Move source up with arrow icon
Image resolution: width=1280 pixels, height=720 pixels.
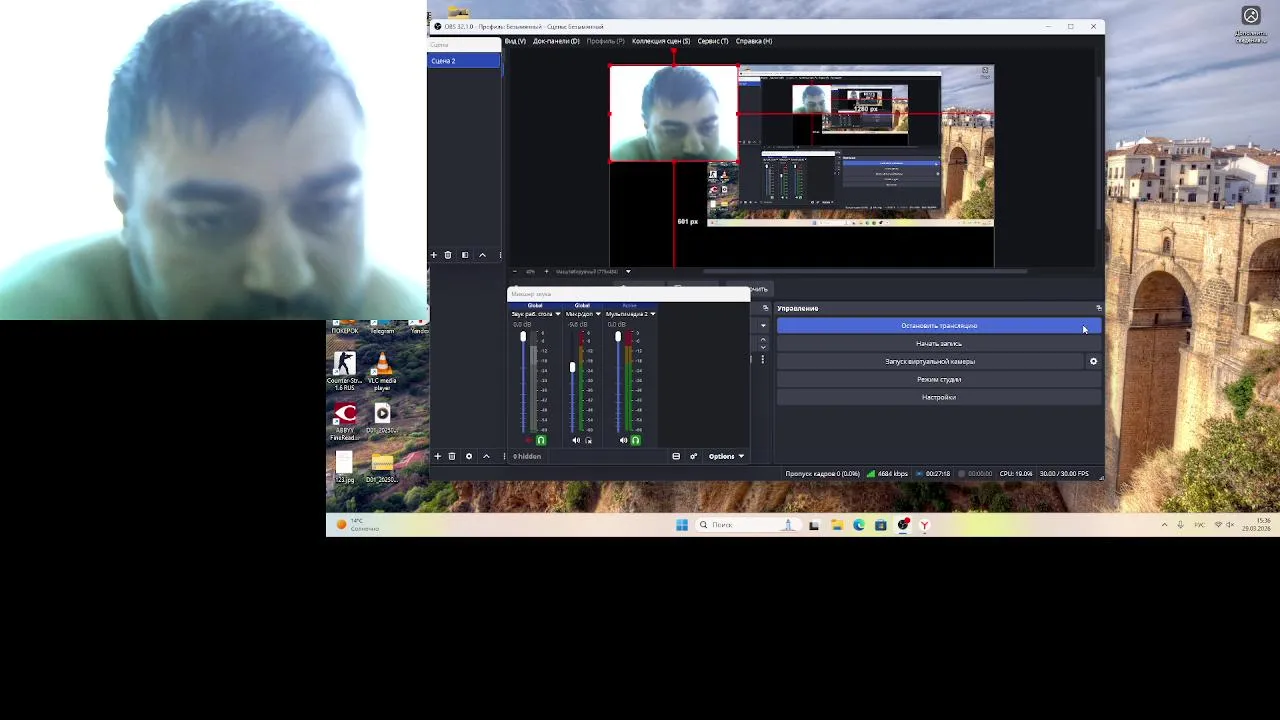click(486, 456)
